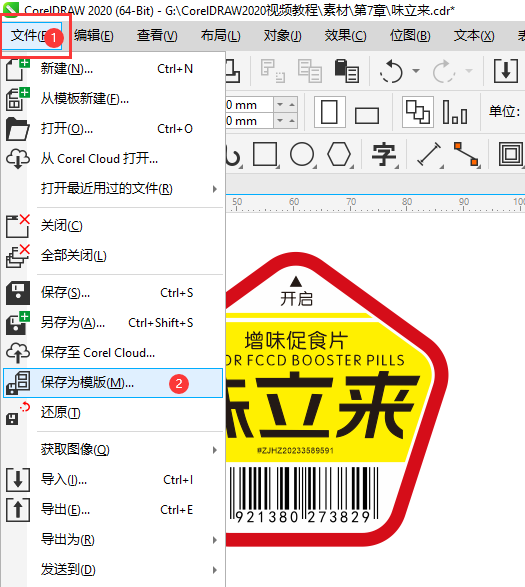The width and height of the screenshot is (525, 587).
Task: Open the 查看(V) menu
Action: pos(157,36)
